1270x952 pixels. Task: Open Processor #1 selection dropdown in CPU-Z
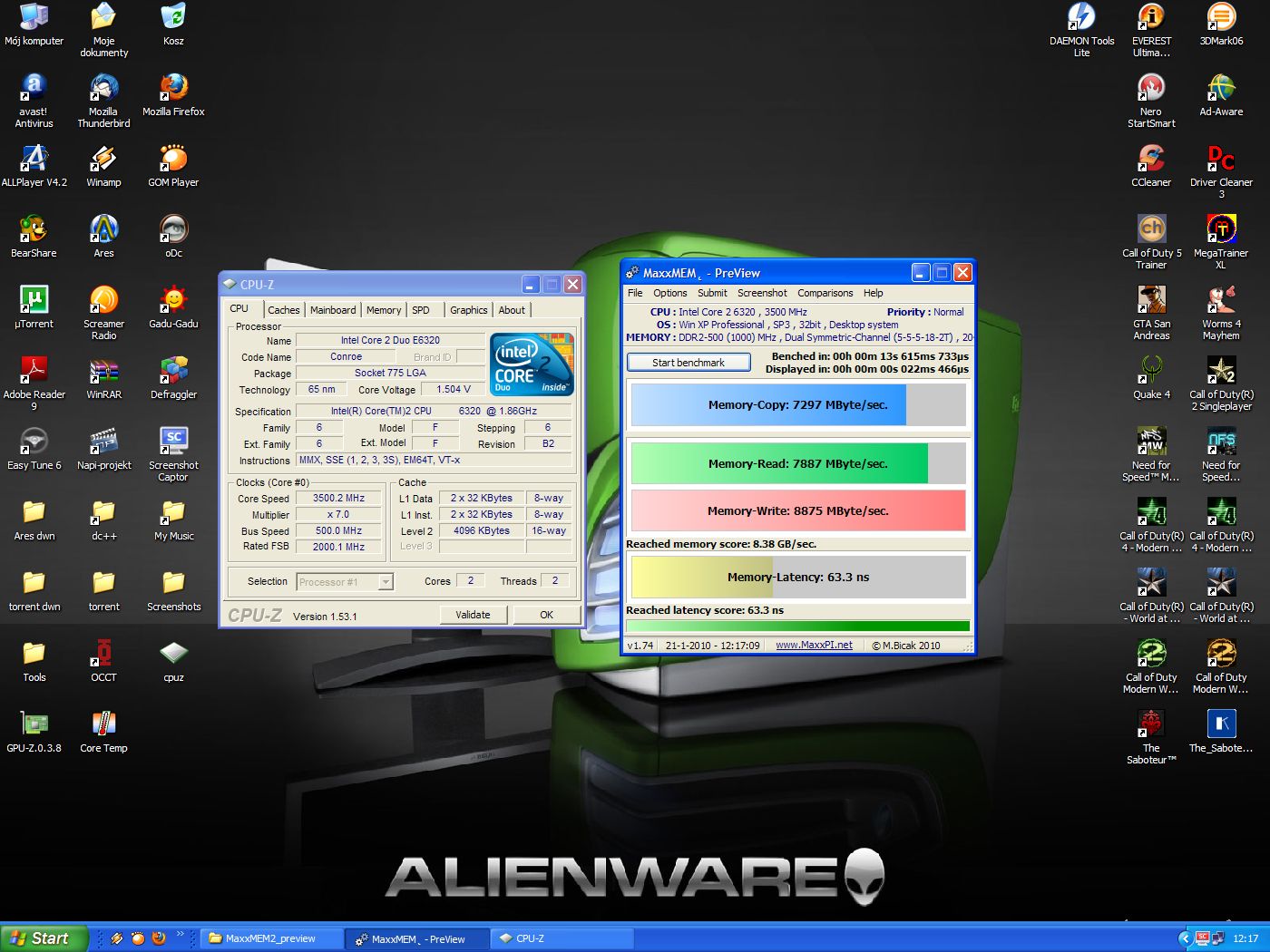click(346, 582)
